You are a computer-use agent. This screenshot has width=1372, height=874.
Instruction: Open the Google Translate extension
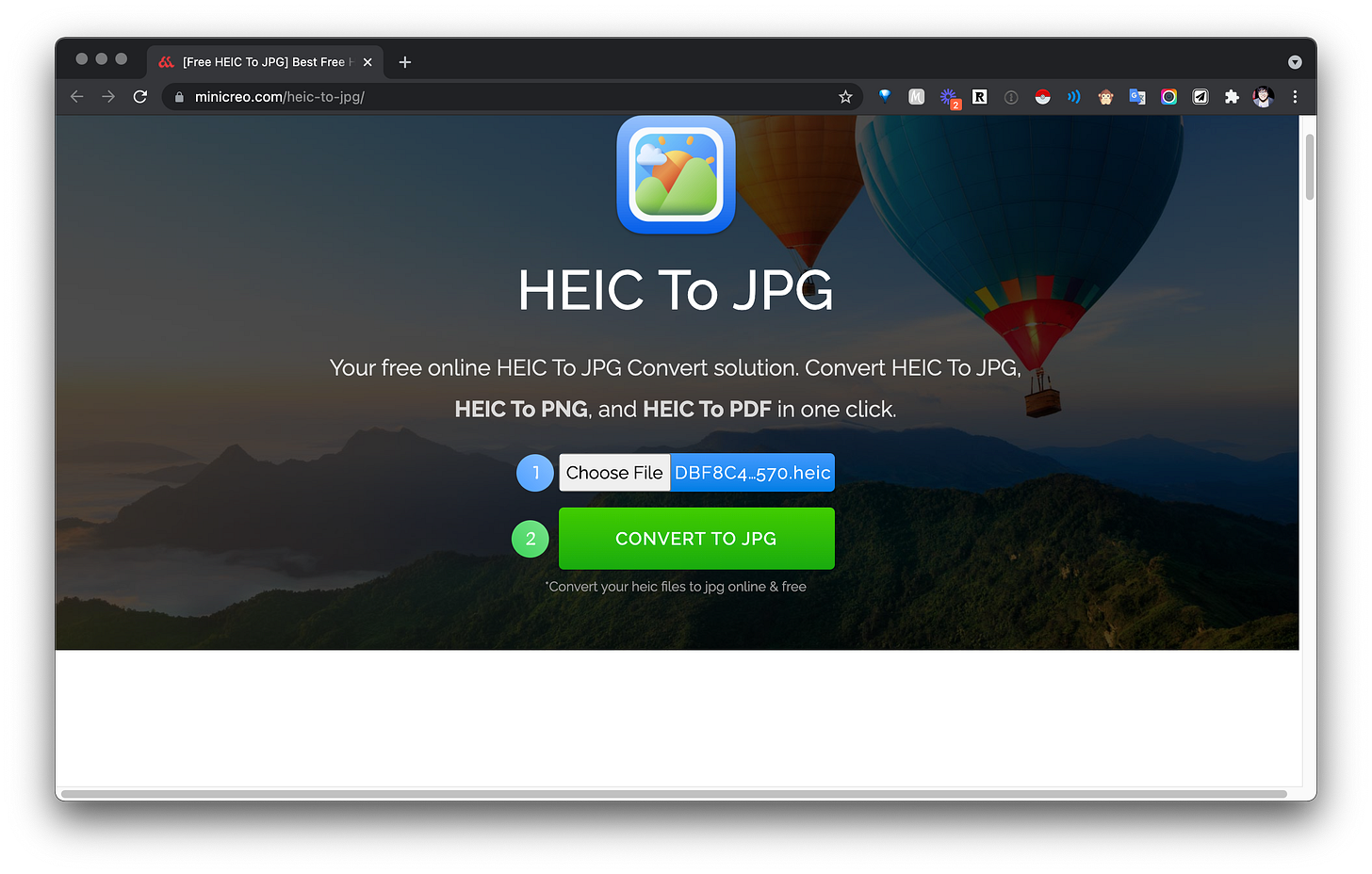(x=1137, y=97)
